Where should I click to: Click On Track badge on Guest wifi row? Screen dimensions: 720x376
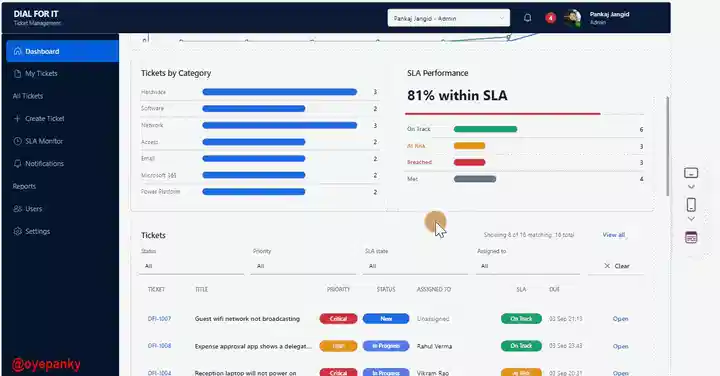pyautogui.click(x=521, y=319)
